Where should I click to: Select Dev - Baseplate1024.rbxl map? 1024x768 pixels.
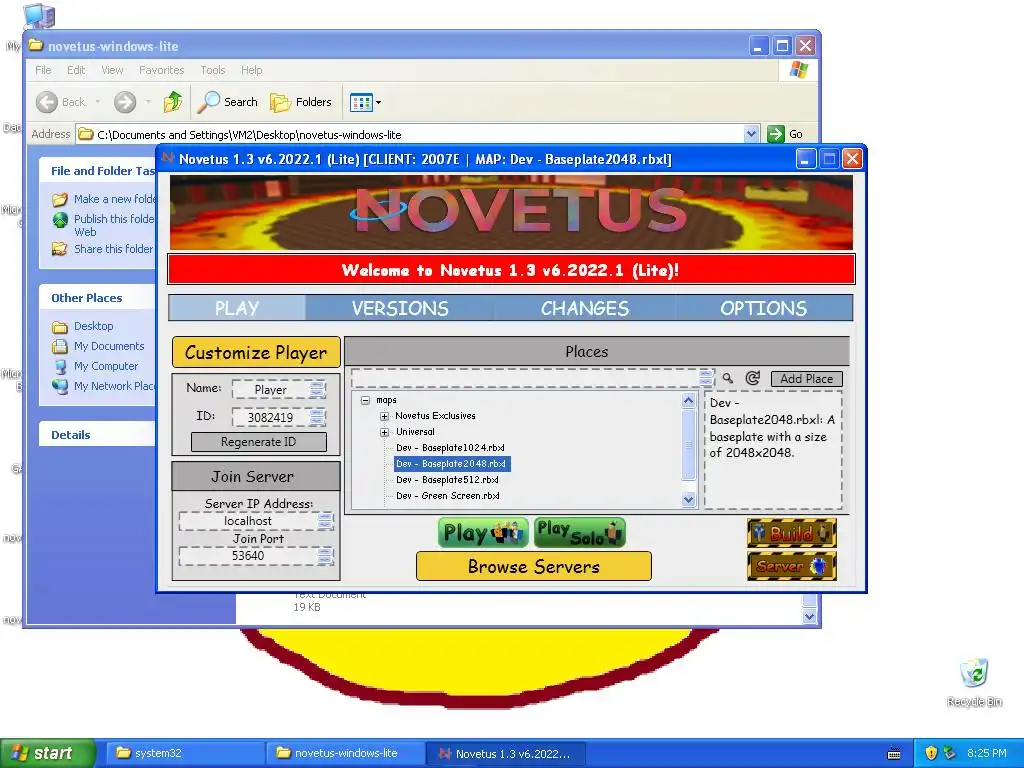pos(450,448)
